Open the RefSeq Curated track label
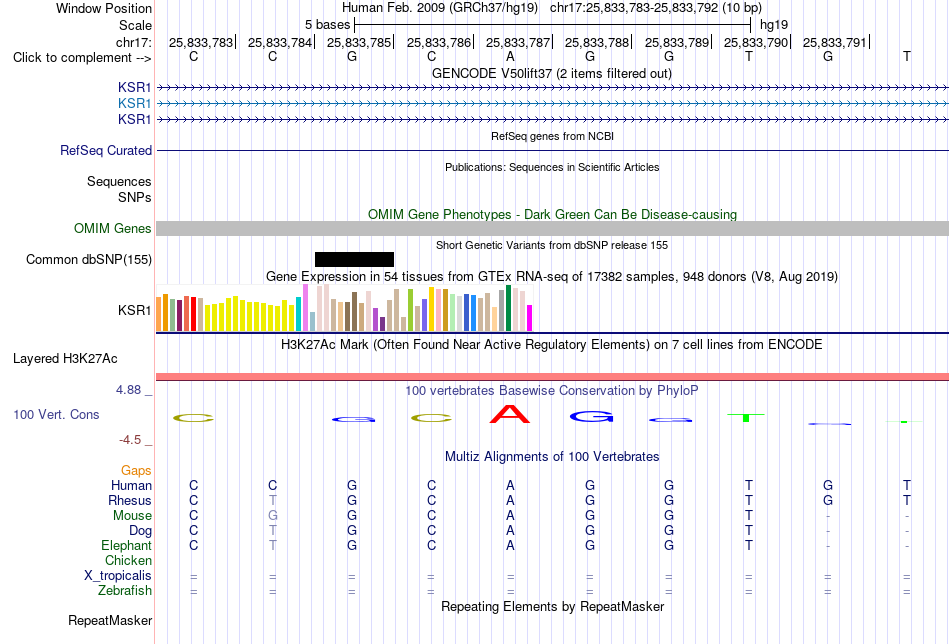The height and width of the screenshot is (644, 950). [106, 150]
